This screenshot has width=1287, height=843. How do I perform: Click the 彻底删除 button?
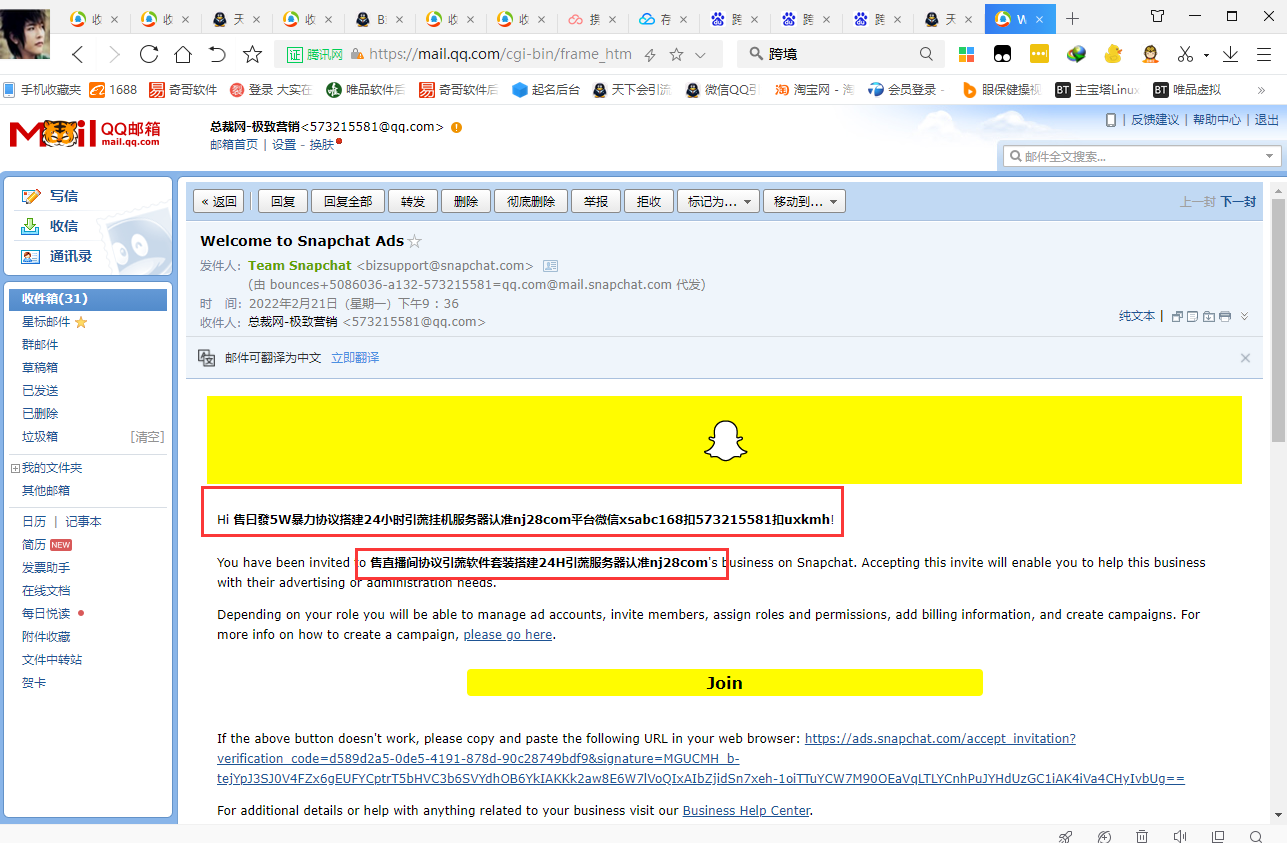(531, 201)
